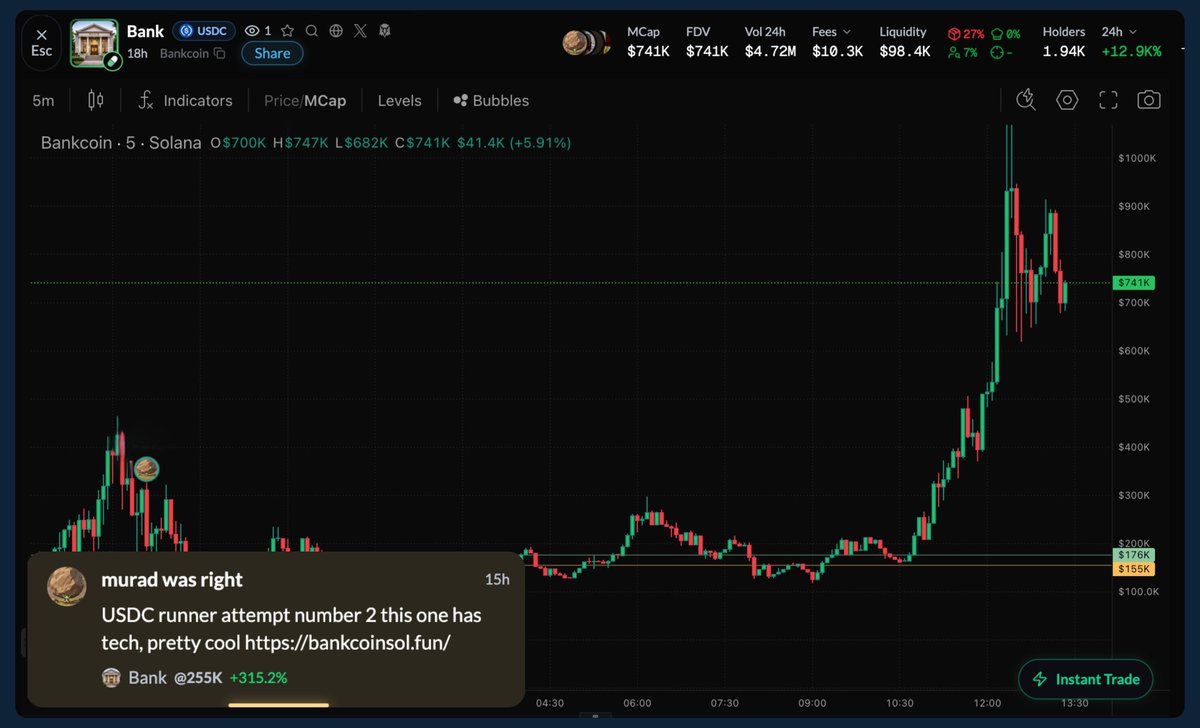Click the $1000K price axis label
This screenshot has height=728, width=1200.
1136,158
